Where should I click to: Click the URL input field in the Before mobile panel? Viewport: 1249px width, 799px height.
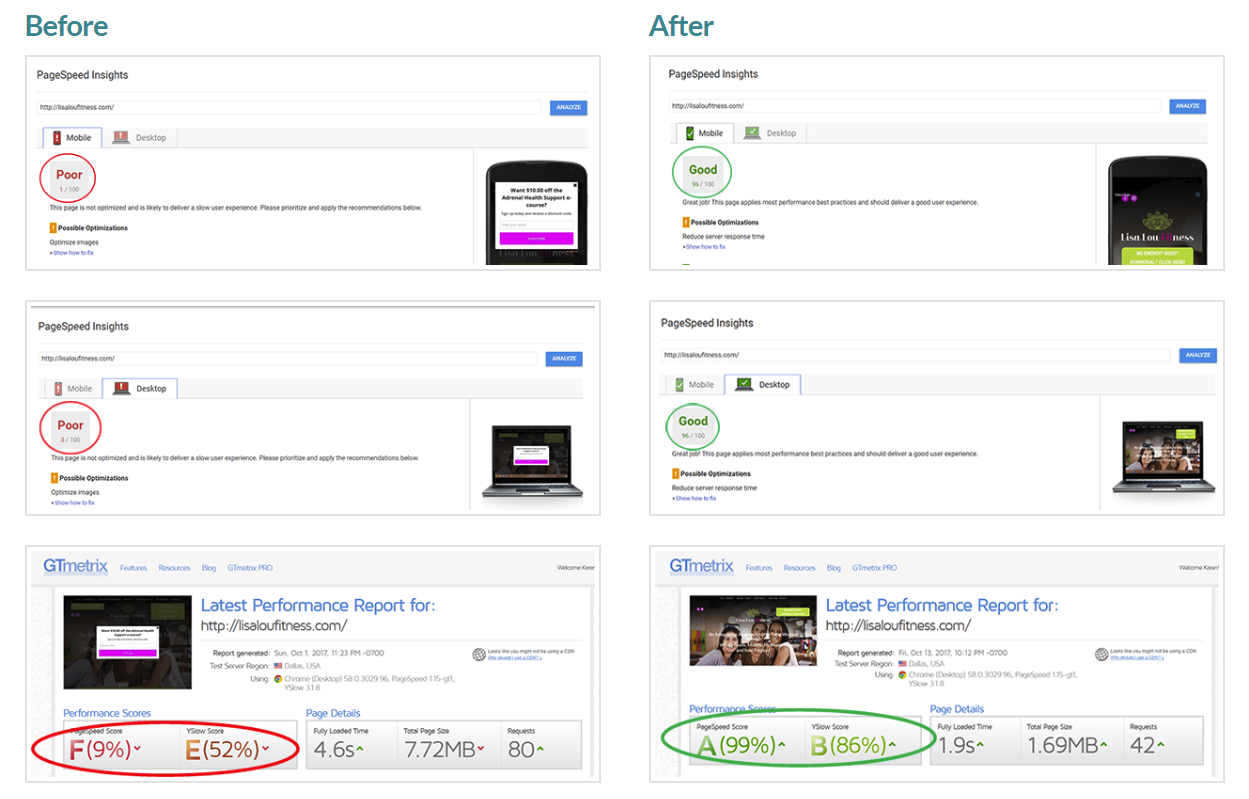pyautogui.click(x=290, y=108)
